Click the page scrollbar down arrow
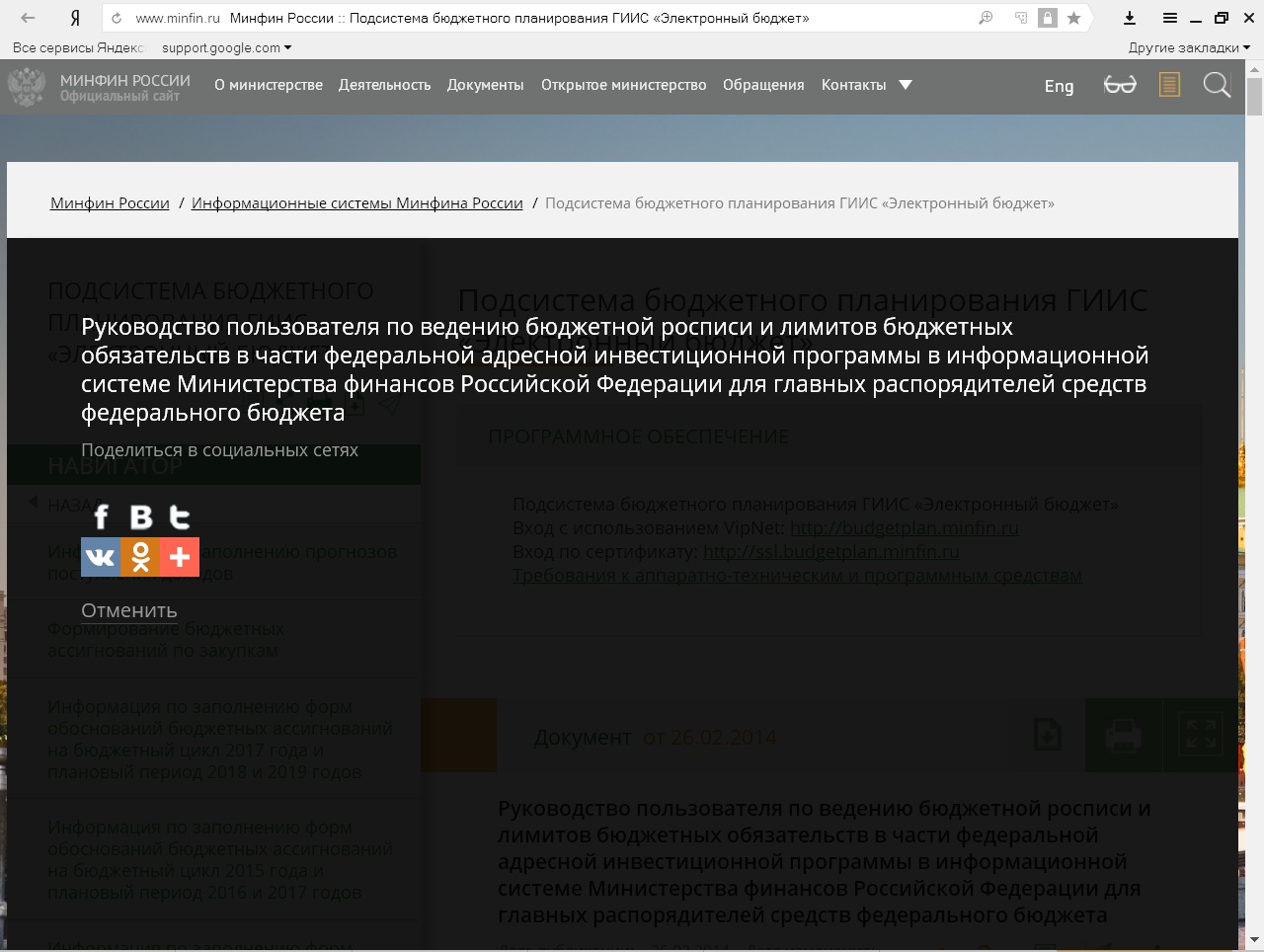The width and height of the screenshot is (1264, 952). 1254,940
